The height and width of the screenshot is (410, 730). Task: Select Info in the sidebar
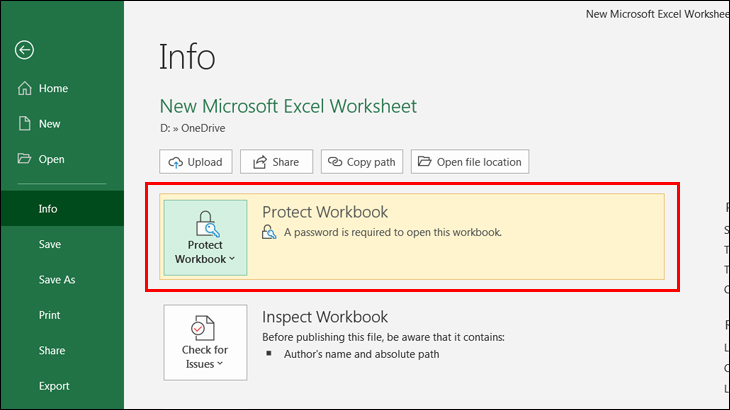click(x=48, y=209)
